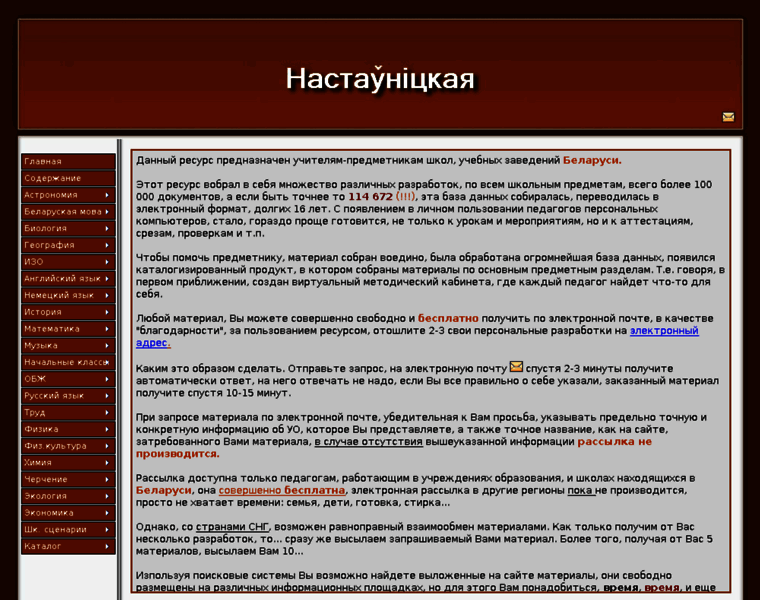Select the География menu entry

68,245
